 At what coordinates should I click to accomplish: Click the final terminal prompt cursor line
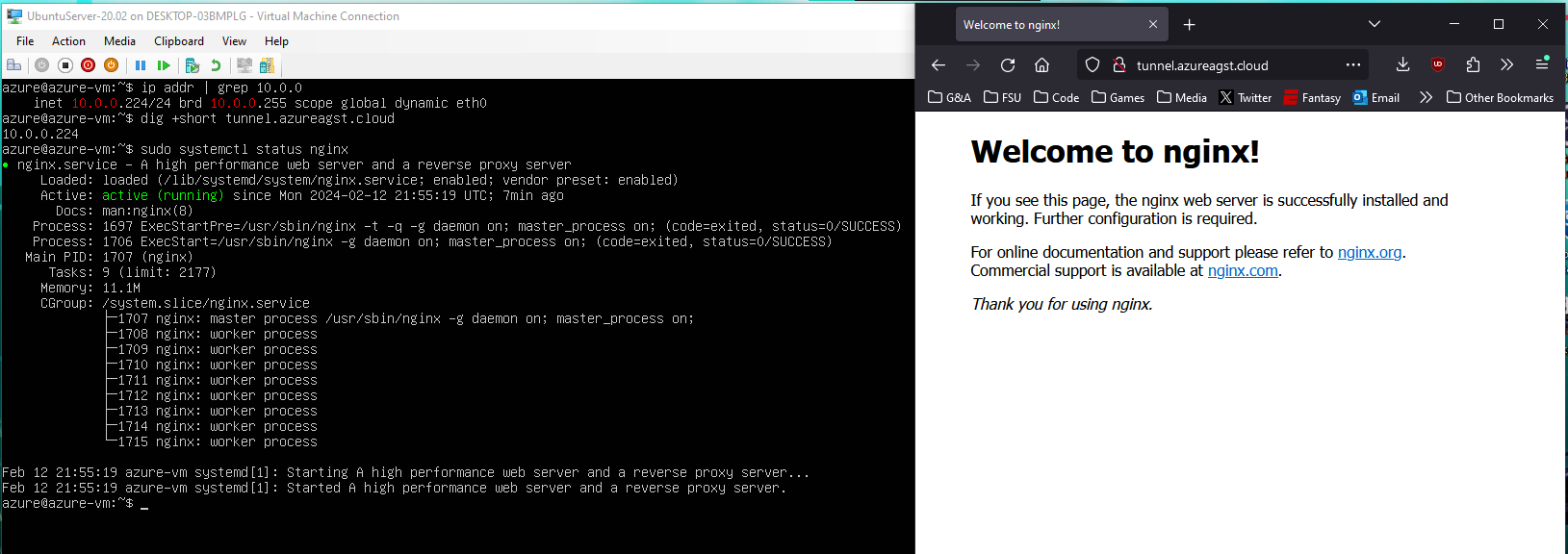[75, 503]
